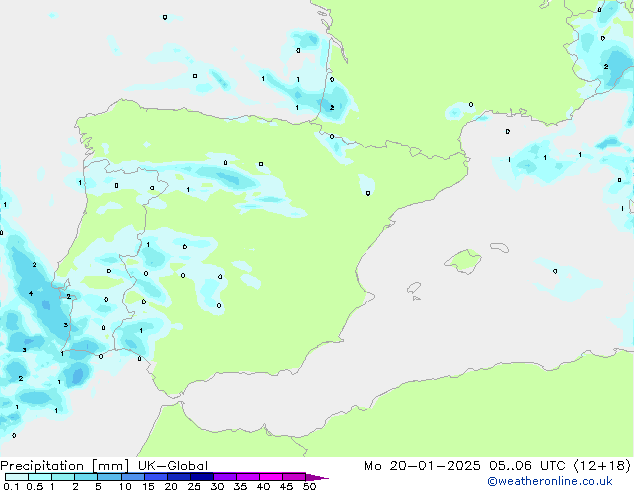Open the weatheronline.co.uk credit link
The image size is (634, 490).
pyautogui.click(x=550, y=481)
